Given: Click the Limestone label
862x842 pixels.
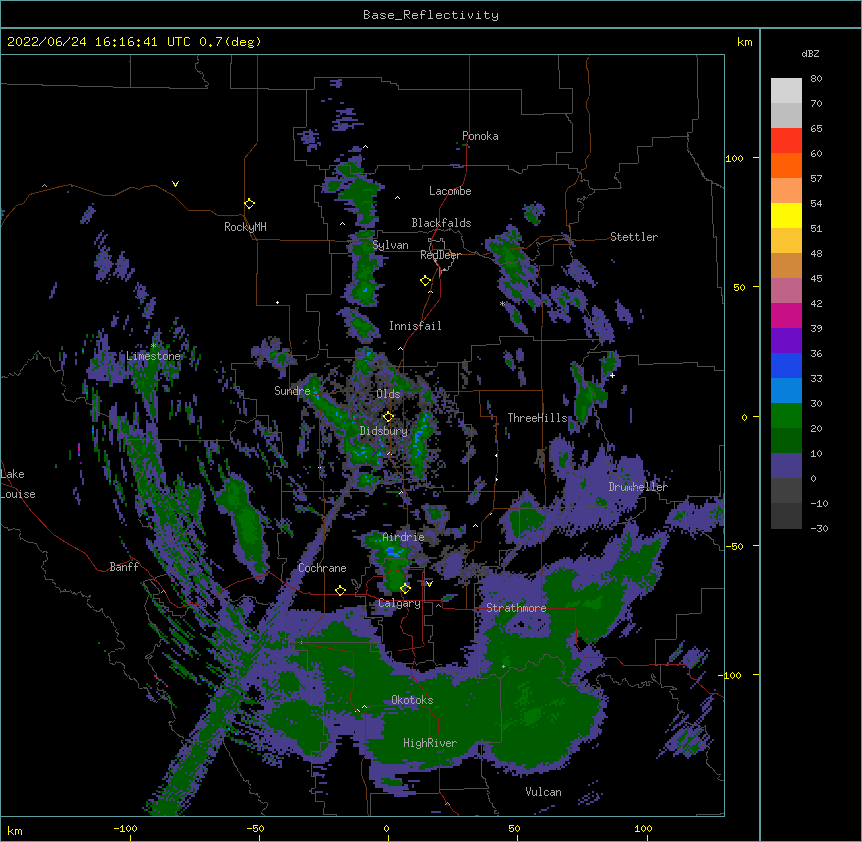Looking at the screenshot, I should [x=153, y=356].
